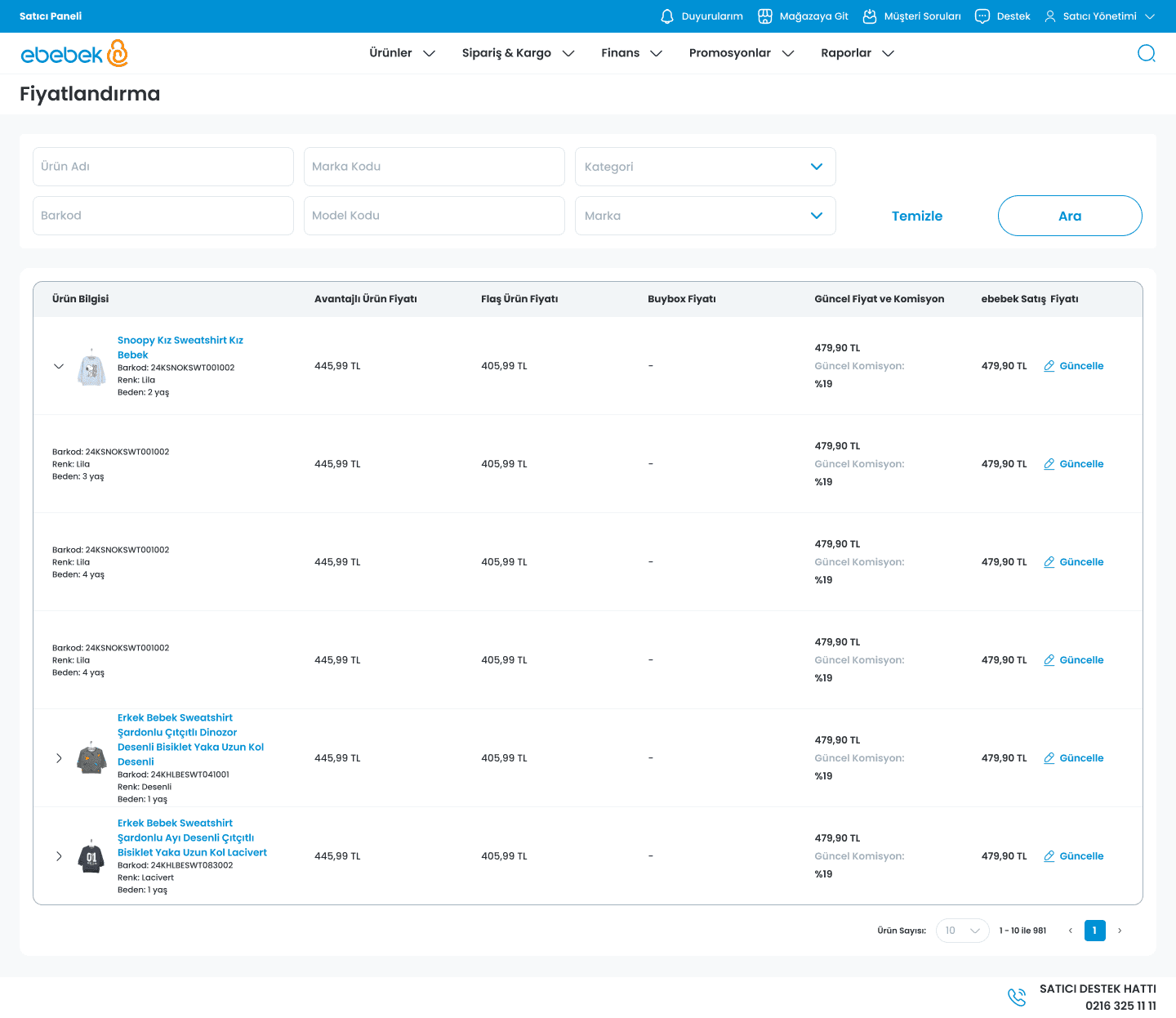Click the Buybox Fiyatı column header

(682, 299)
